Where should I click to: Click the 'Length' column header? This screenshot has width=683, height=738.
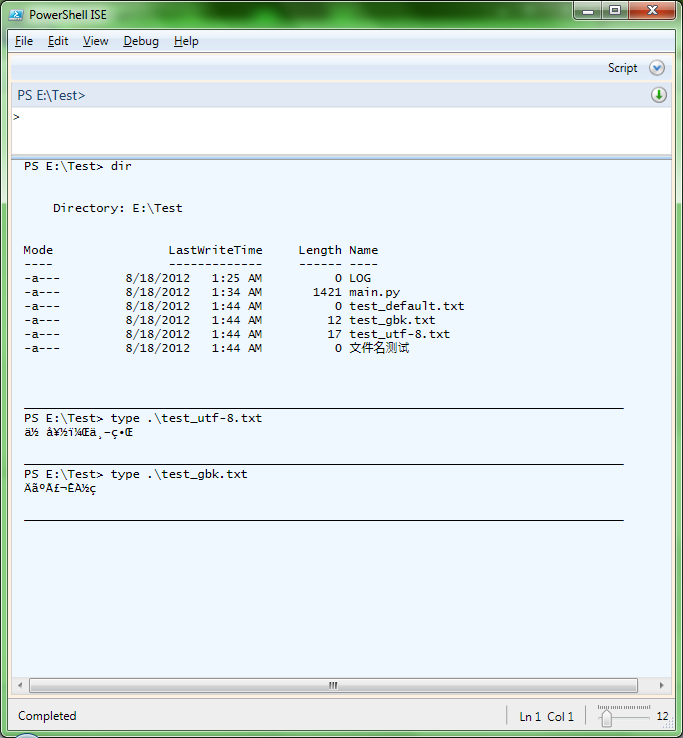pos(320,251)
